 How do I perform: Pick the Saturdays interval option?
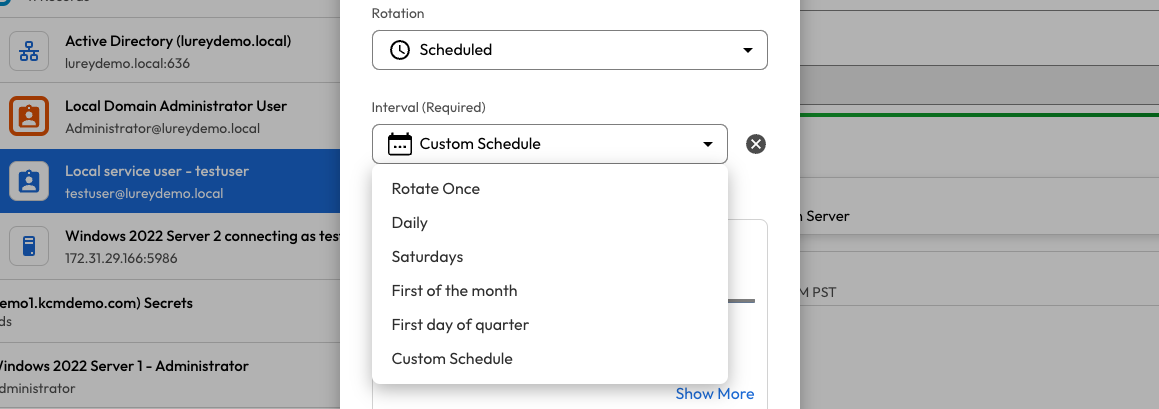(x=428, y=257)
